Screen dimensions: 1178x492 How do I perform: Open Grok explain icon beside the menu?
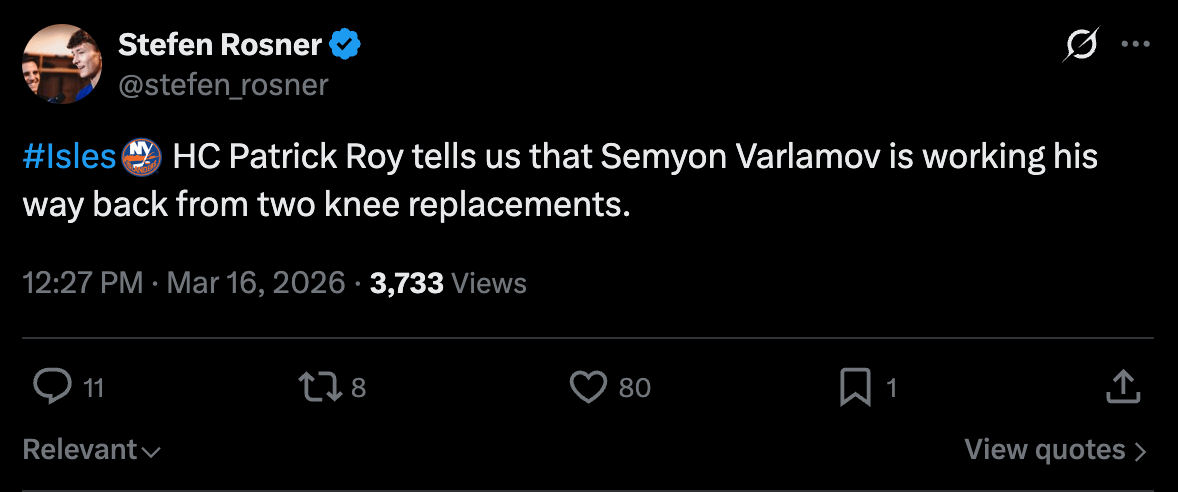1083,45
